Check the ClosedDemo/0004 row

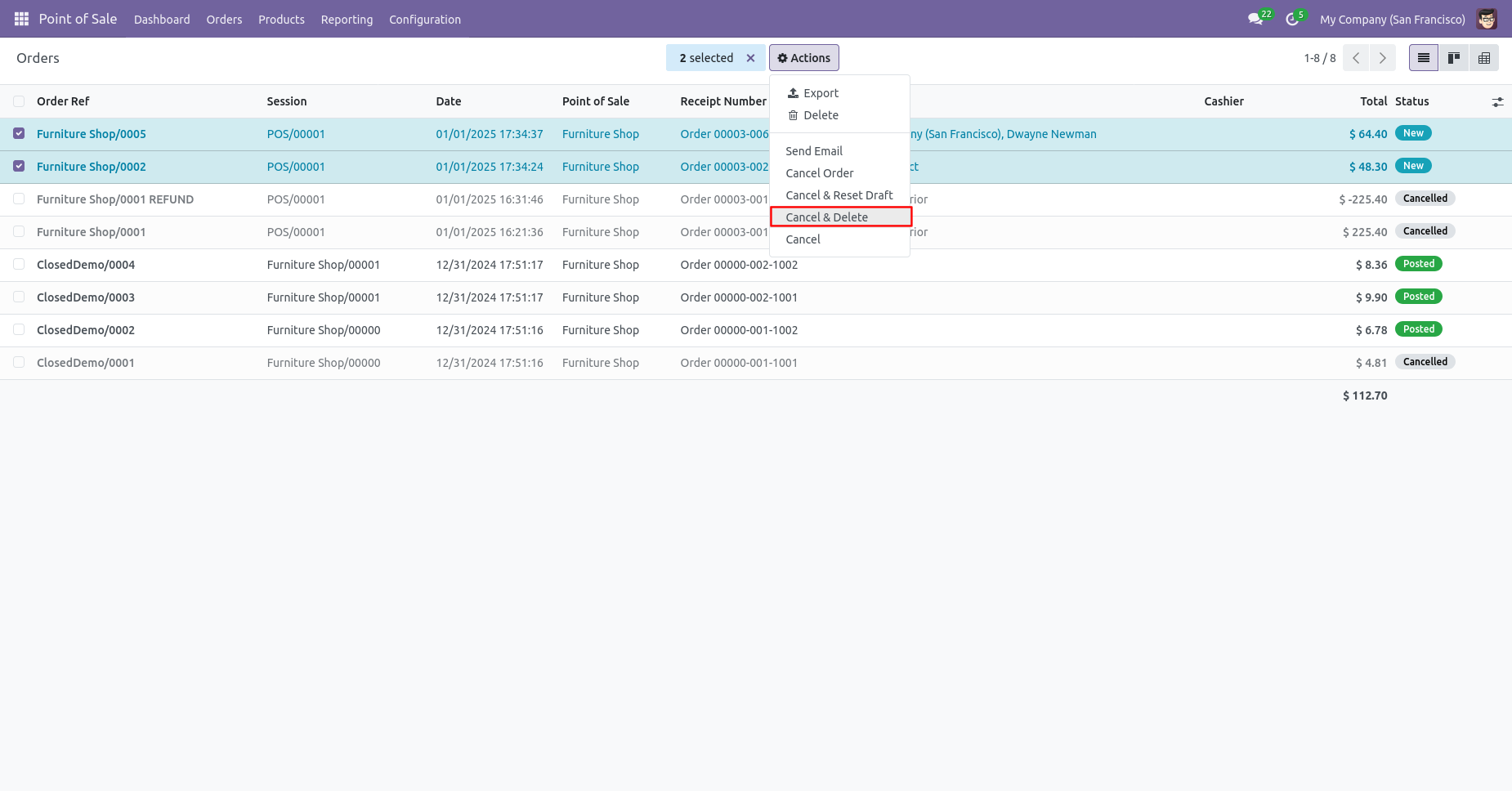19,264
